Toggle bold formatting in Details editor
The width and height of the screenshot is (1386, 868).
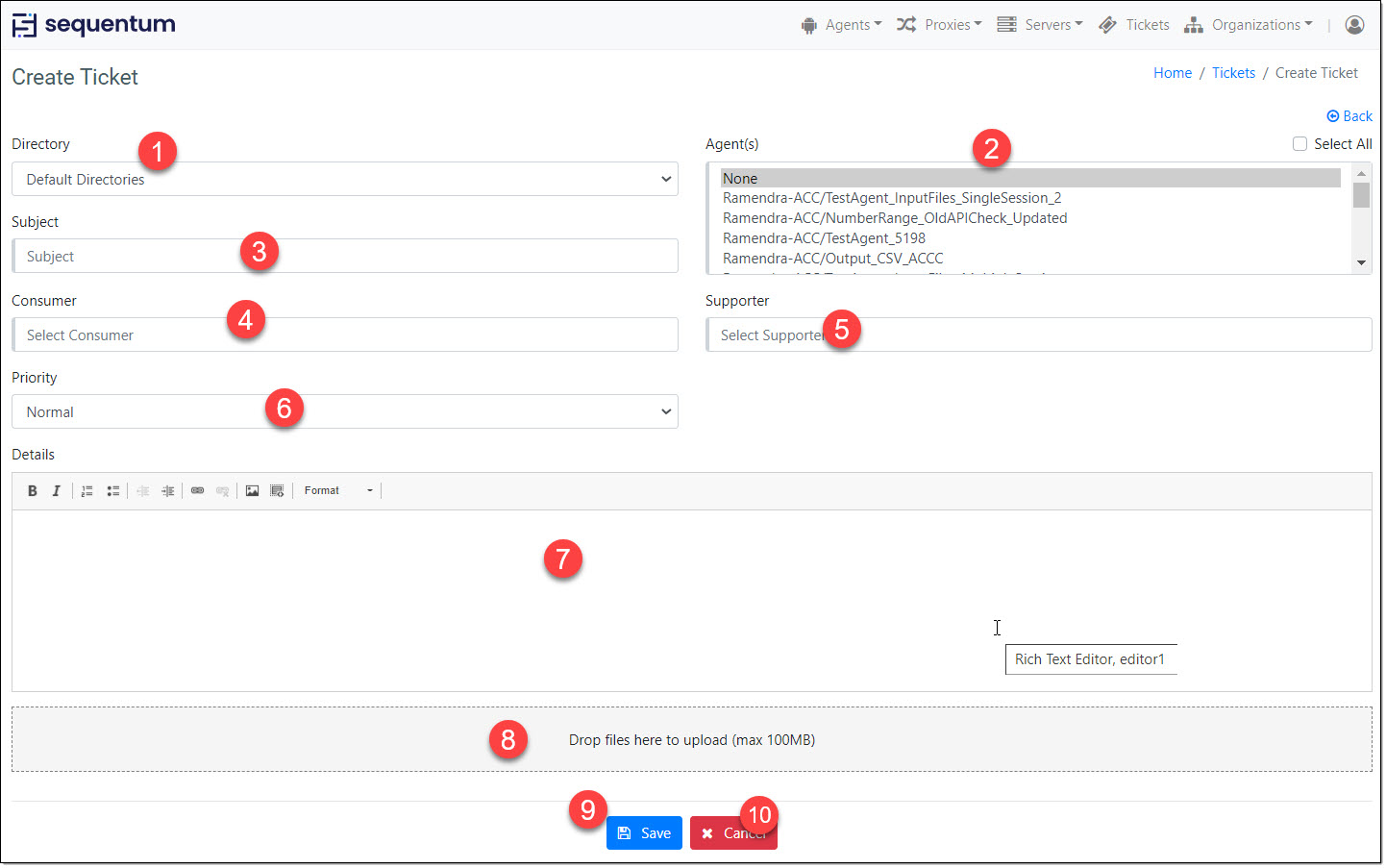point(33,491)
